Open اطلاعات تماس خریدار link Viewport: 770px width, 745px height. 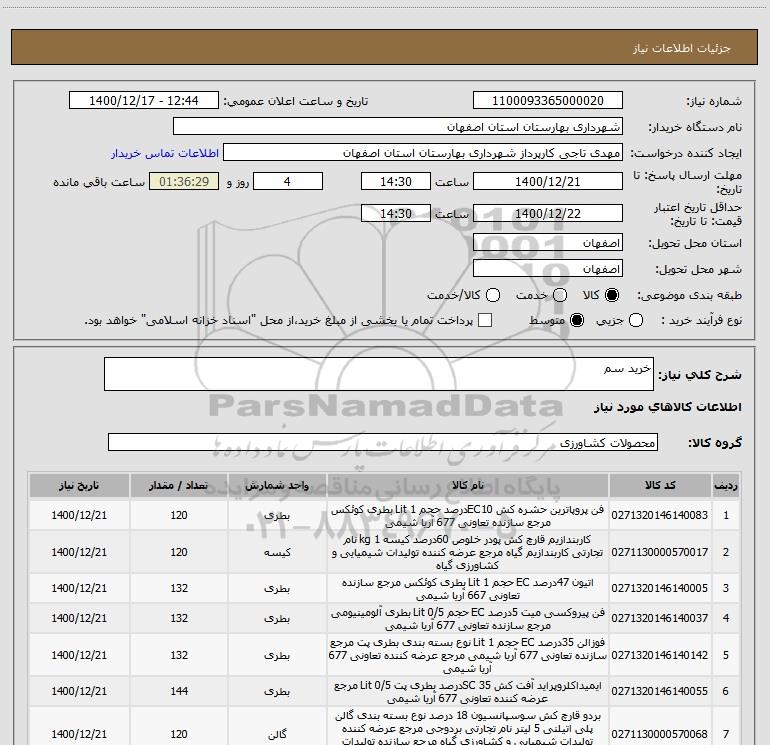[x=165, y=153]
